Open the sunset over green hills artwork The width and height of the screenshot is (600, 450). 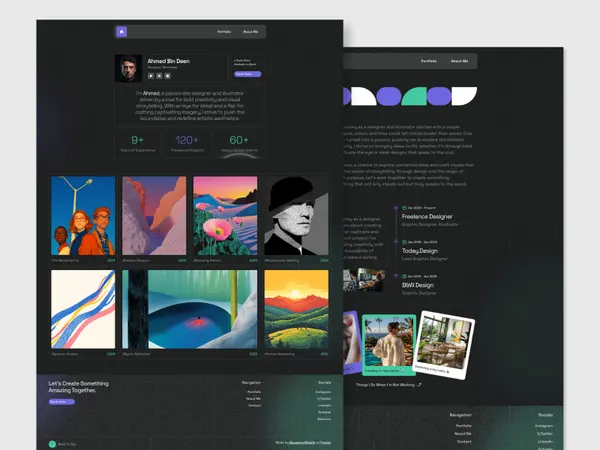[x=296, y=309]
